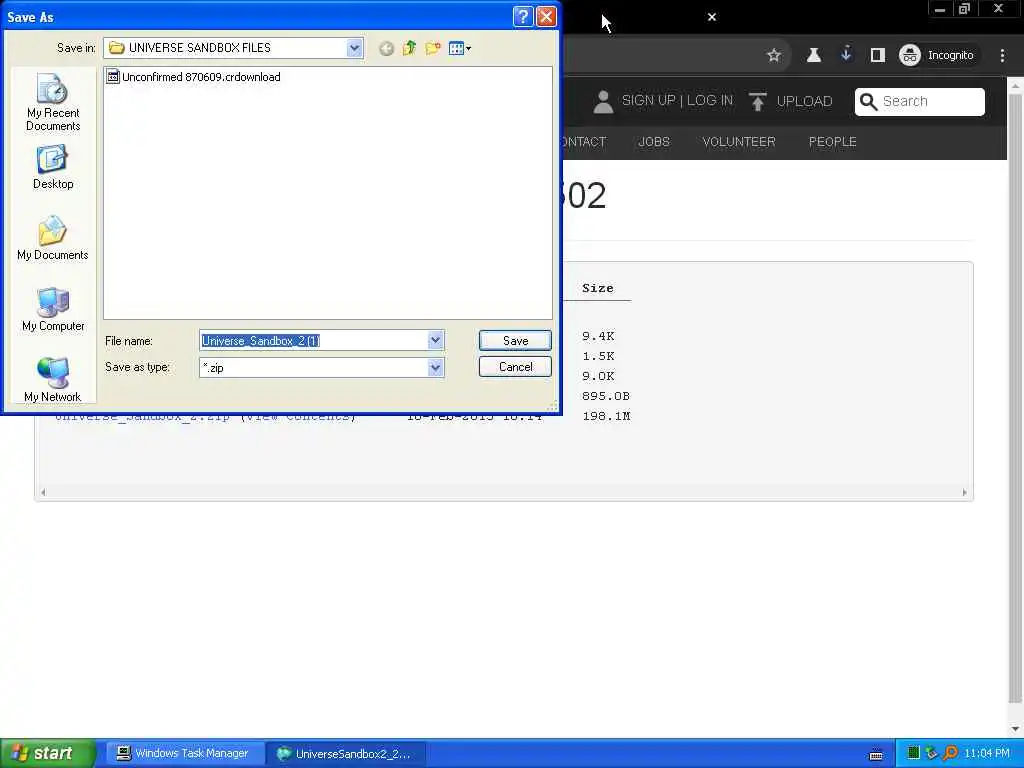The width and height of the screenshot is (1024, 768).
Task: Bookmark this page with star icon
Action: (x=774, y=56)
